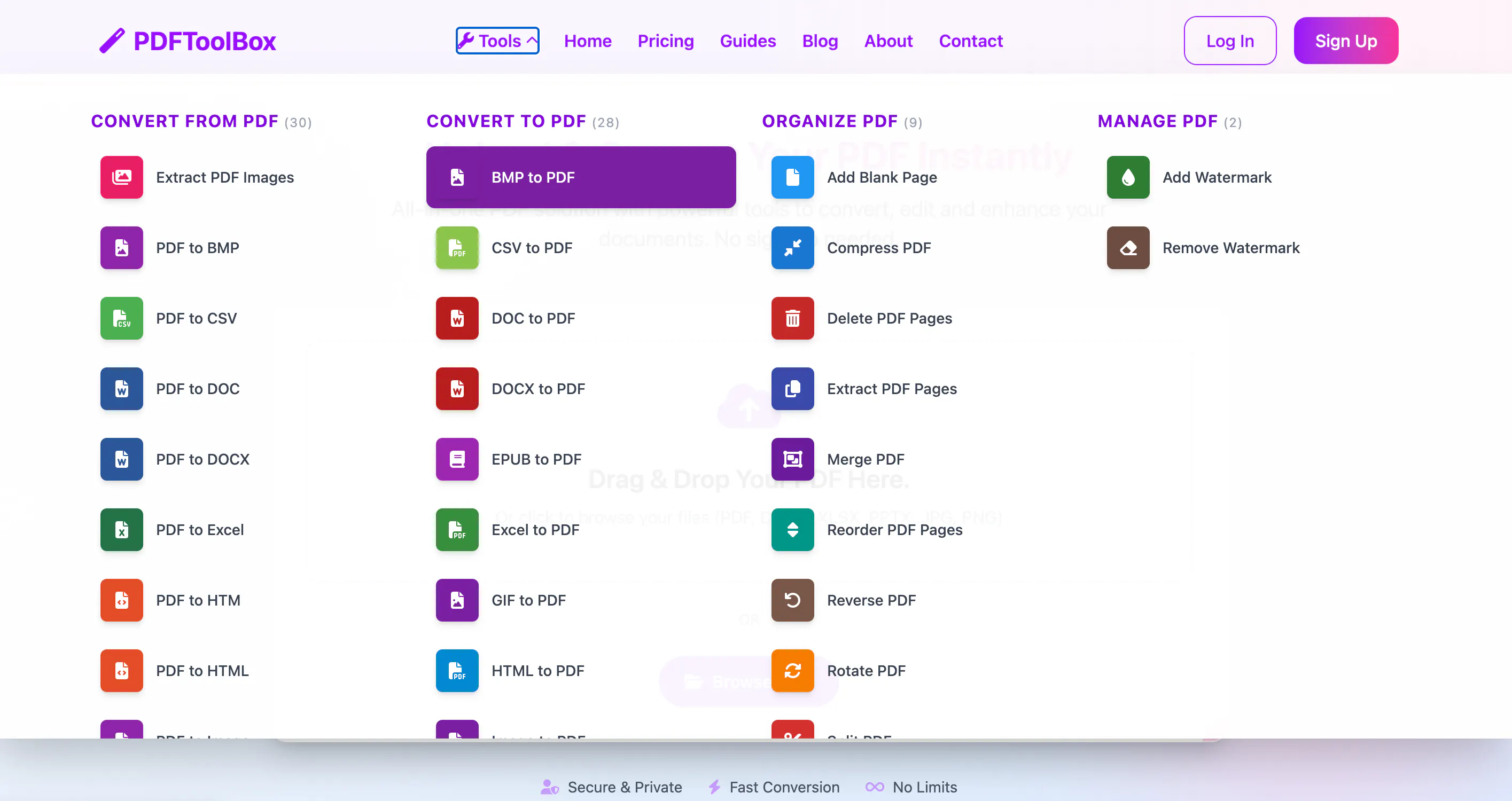The width and height of the screenshot is (1512, 801).
Task: Click the GIF to PDF image icon
Action: [457, 600]
